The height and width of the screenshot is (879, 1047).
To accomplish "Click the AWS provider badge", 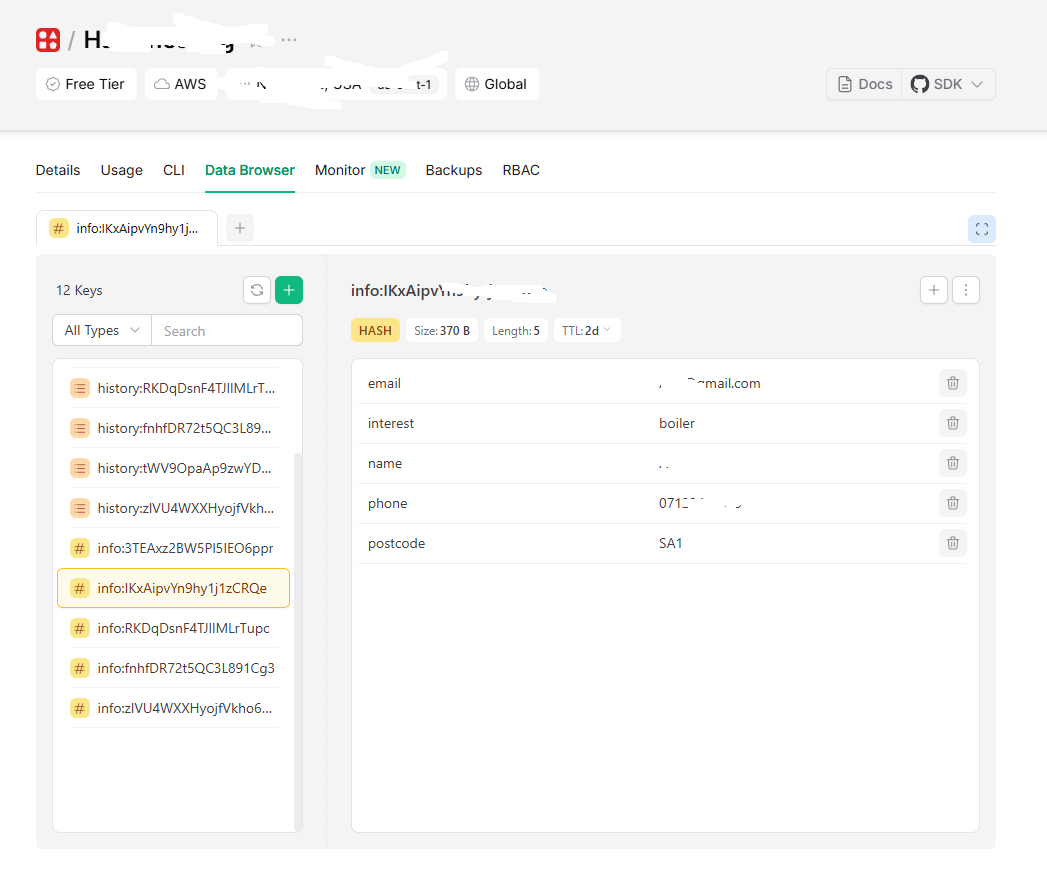I will [181, 84].
